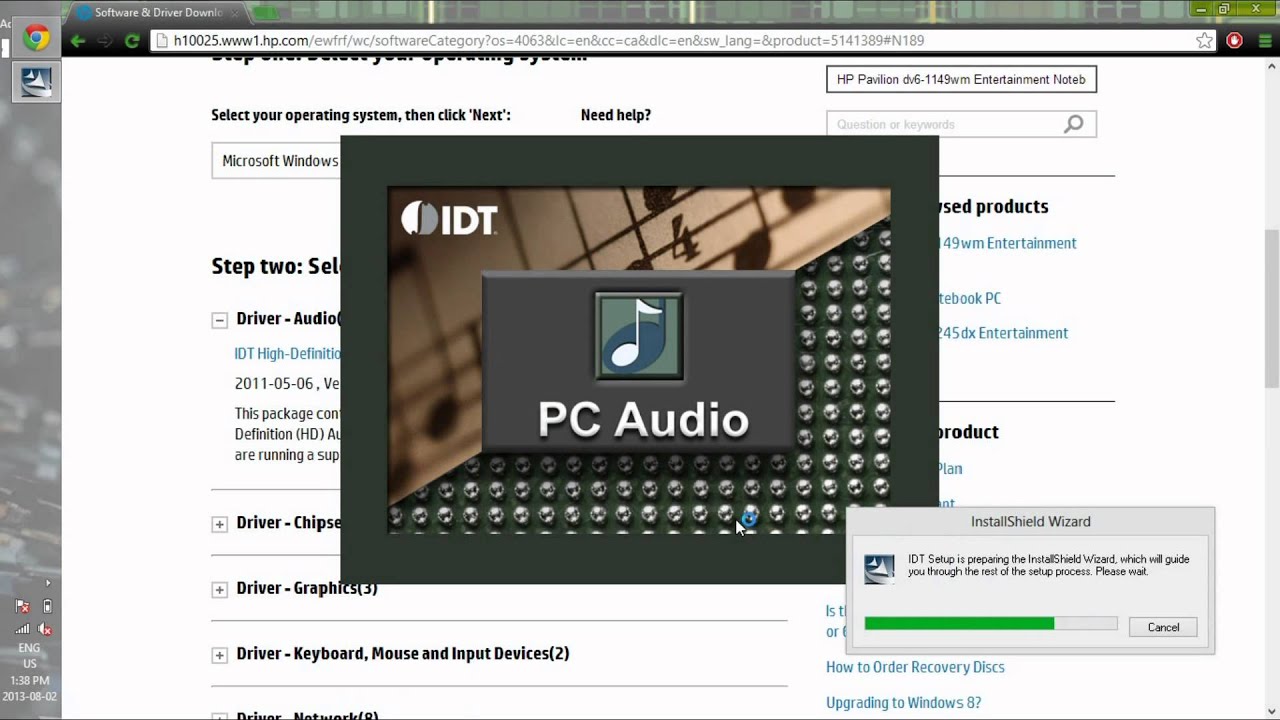Reload the HP driver page
This screenshot has width=1280, height=720.
[x=132, y=41]
